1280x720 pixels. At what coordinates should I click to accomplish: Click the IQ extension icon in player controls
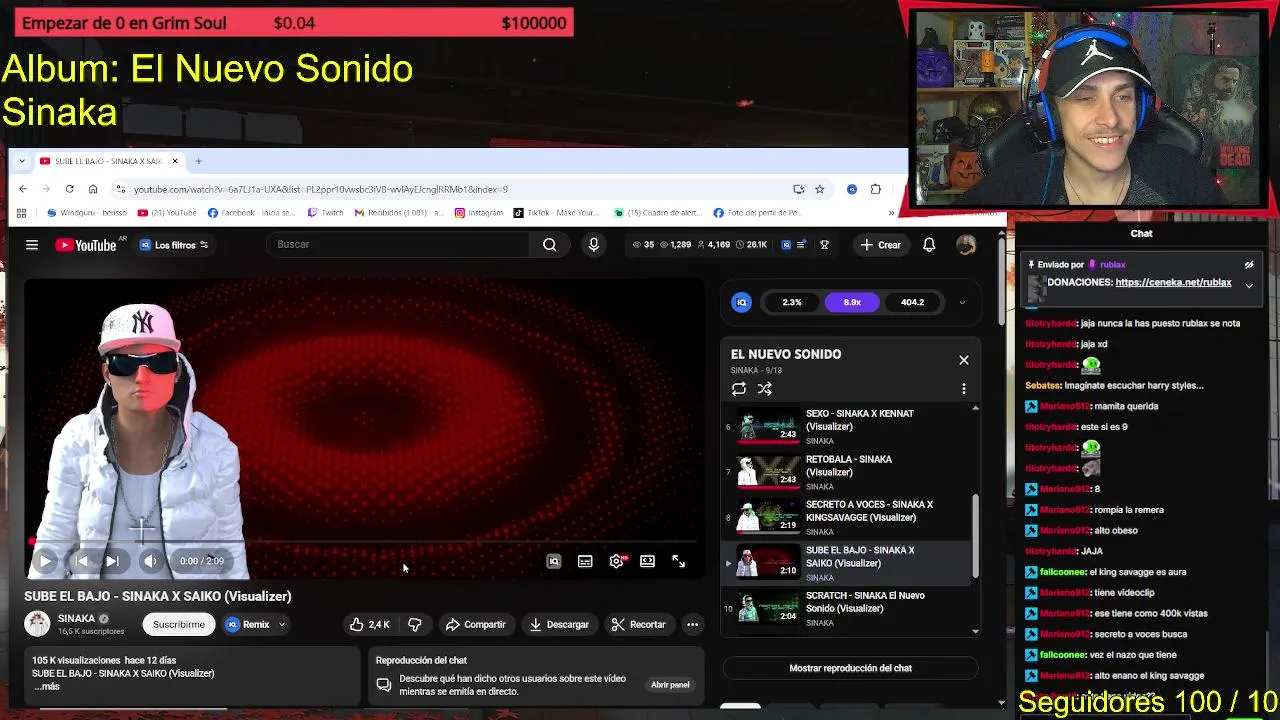pyautogui.click(x=554, y=561)
